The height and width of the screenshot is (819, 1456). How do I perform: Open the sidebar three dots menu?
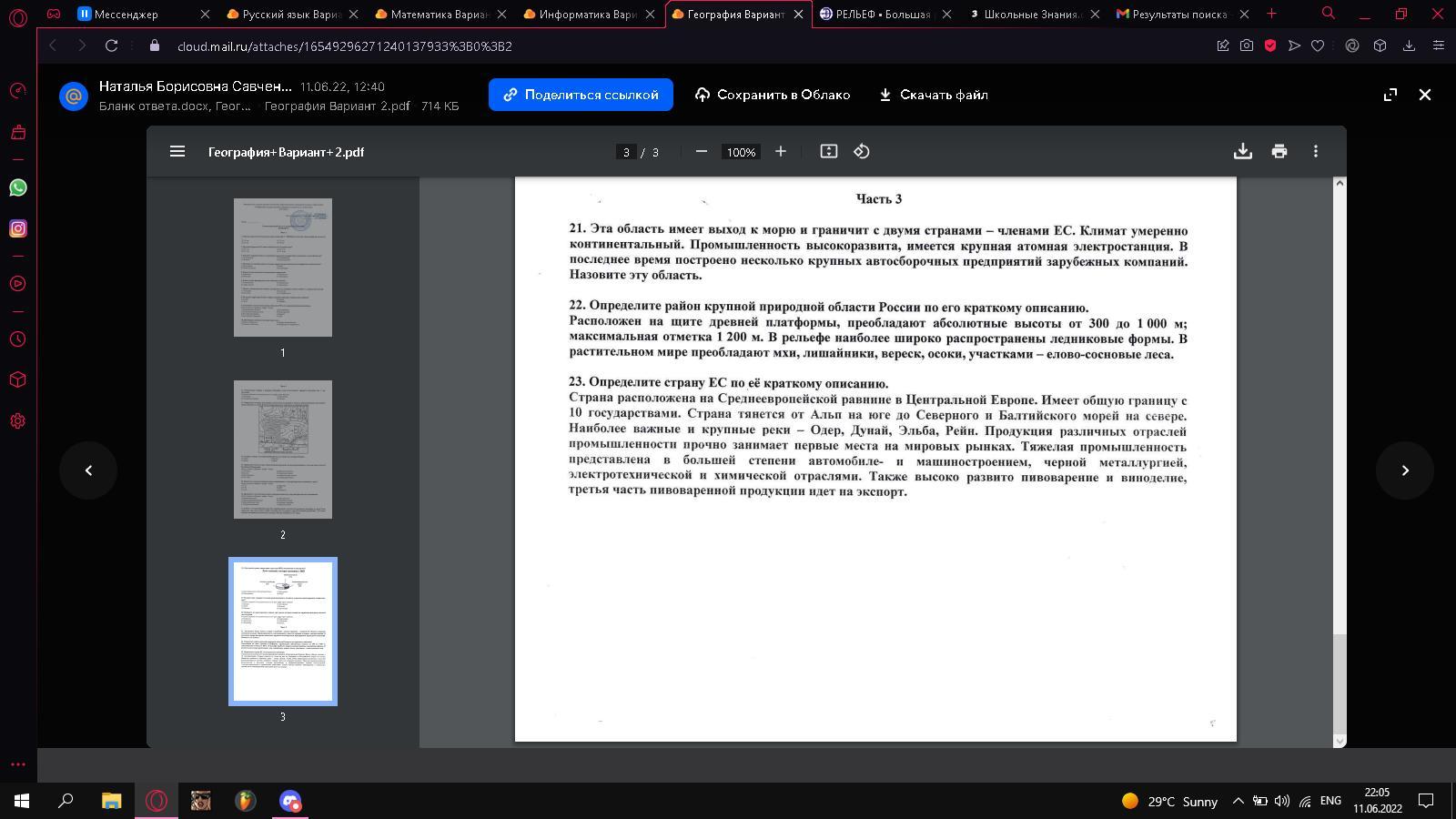click(18, 764)
